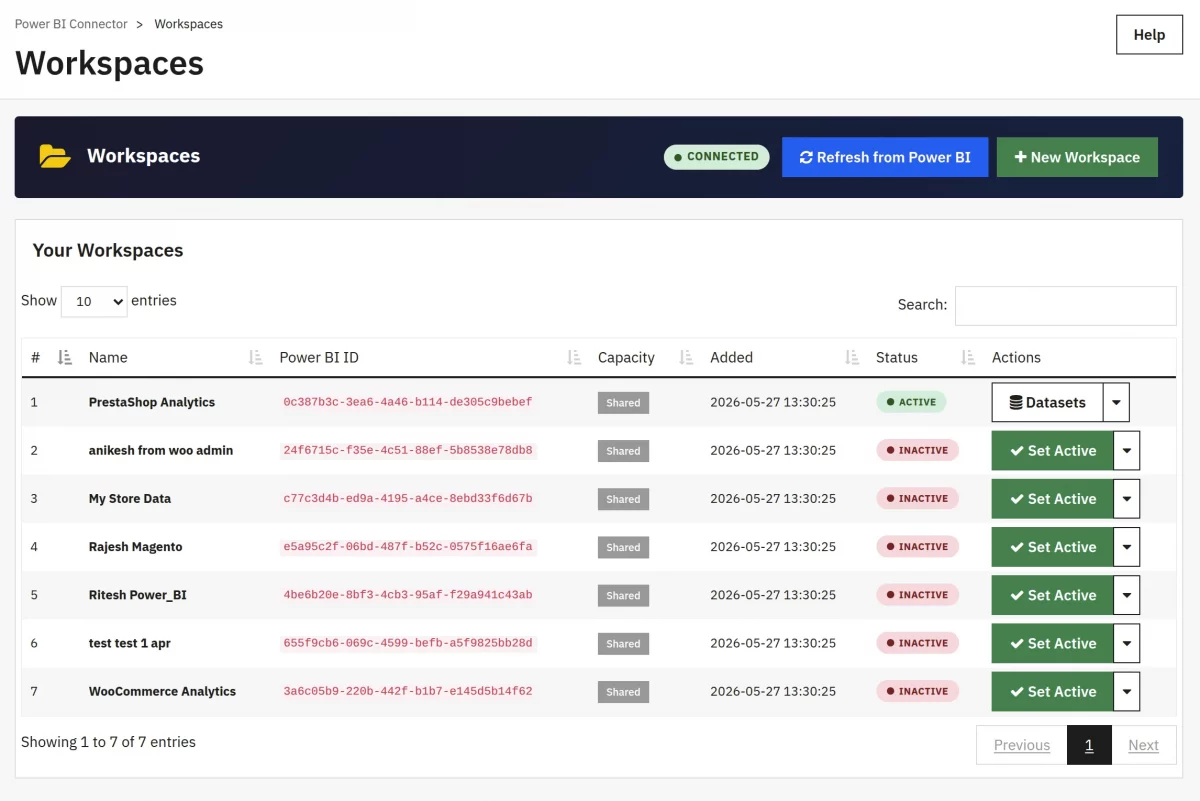Screen dimensions: 1200x801
Task: Click ID e5a95c2f-06bd-487f-b52c-0575f16ae6fa
Action: click(x=408, y=547)
